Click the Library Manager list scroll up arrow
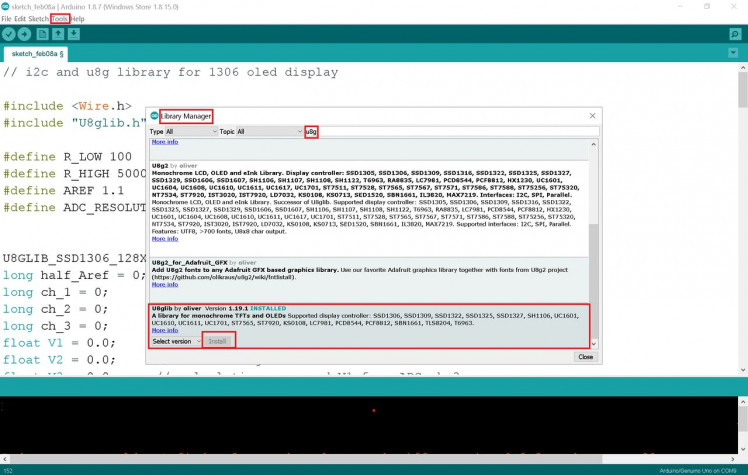The image size is (748, 475). pos(593,144)
